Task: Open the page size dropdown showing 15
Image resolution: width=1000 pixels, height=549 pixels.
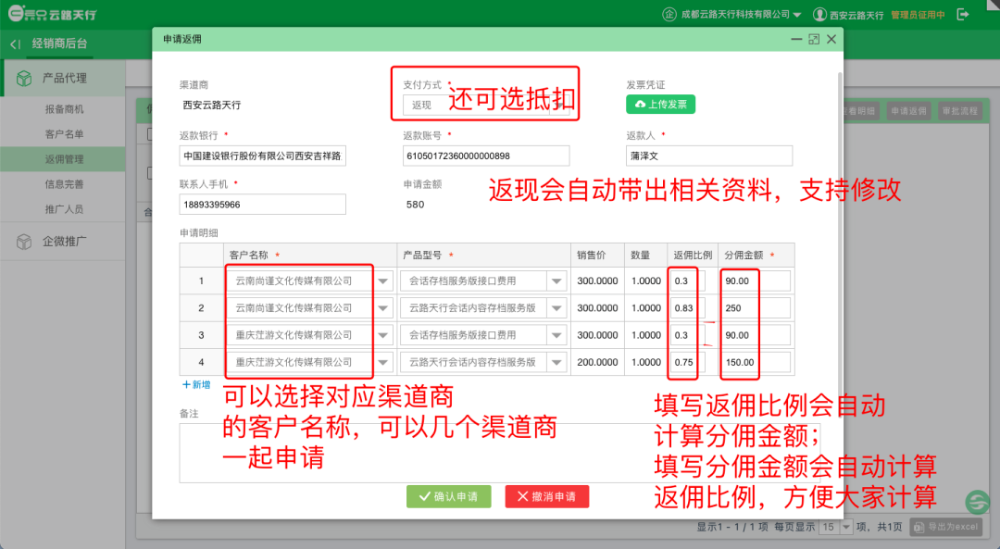Action: click(846, 527)
